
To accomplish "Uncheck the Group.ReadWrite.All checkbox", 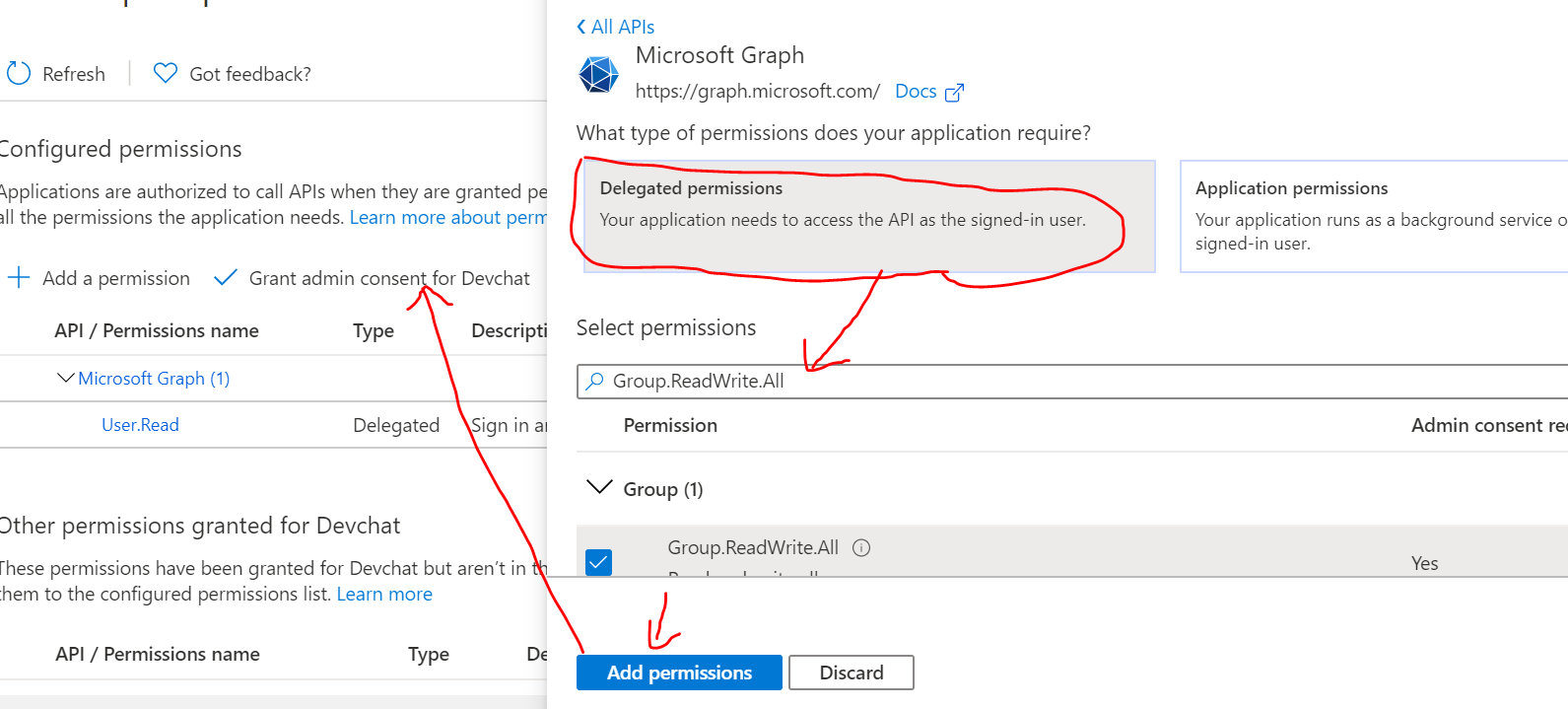I will click(598, 562).
